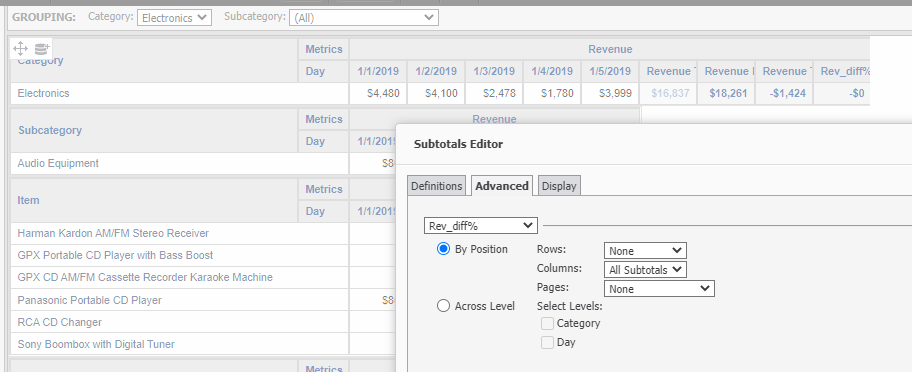
Task: Click the $1,780 revenue cell
Action: tap(552, 94)
